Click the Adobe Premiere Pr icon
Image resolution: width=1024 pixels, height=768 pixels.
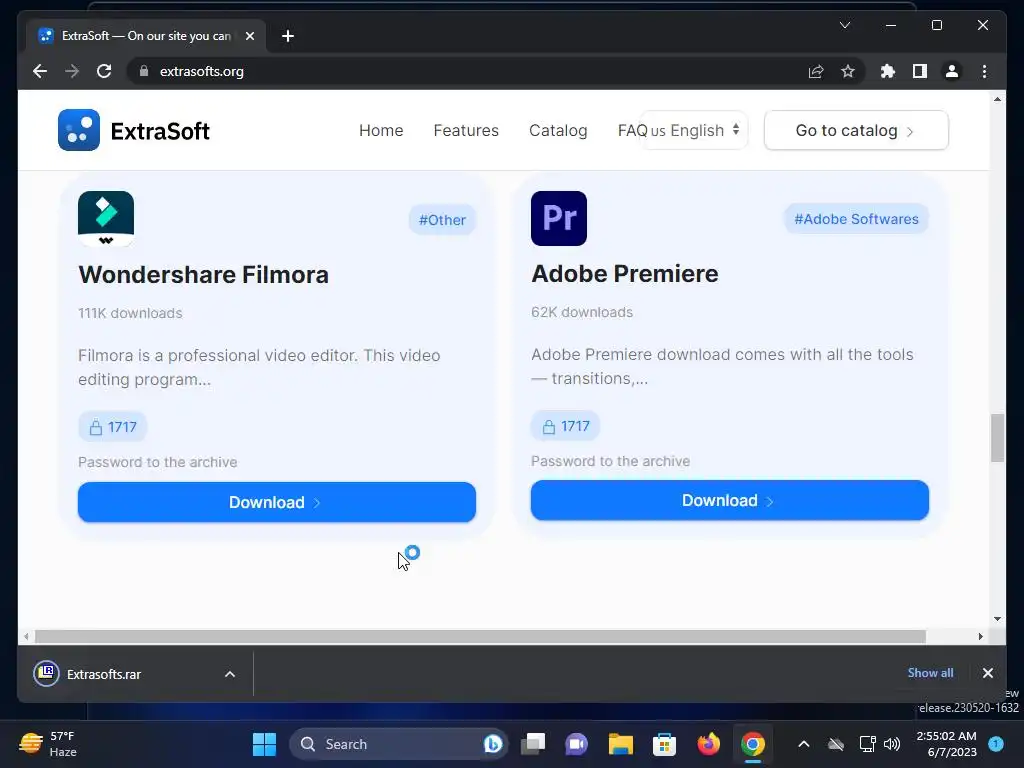[559, 218]
